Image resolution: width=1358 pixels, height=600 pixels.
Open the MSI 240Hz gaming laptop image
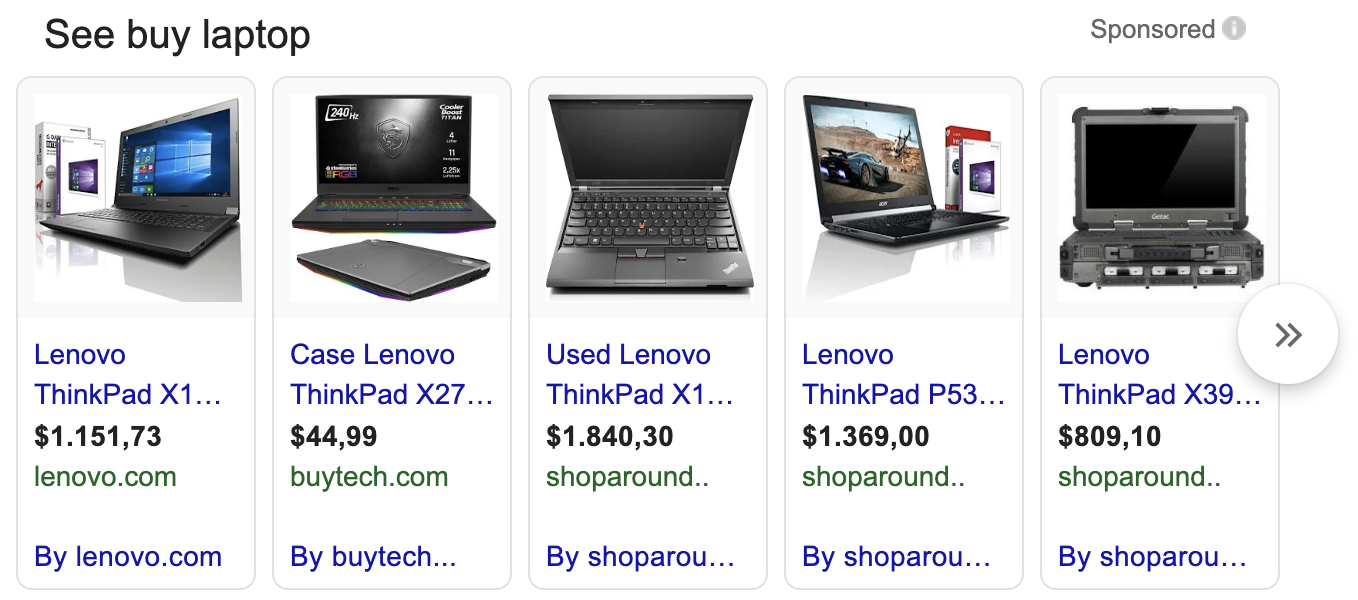tap(393, 198)
